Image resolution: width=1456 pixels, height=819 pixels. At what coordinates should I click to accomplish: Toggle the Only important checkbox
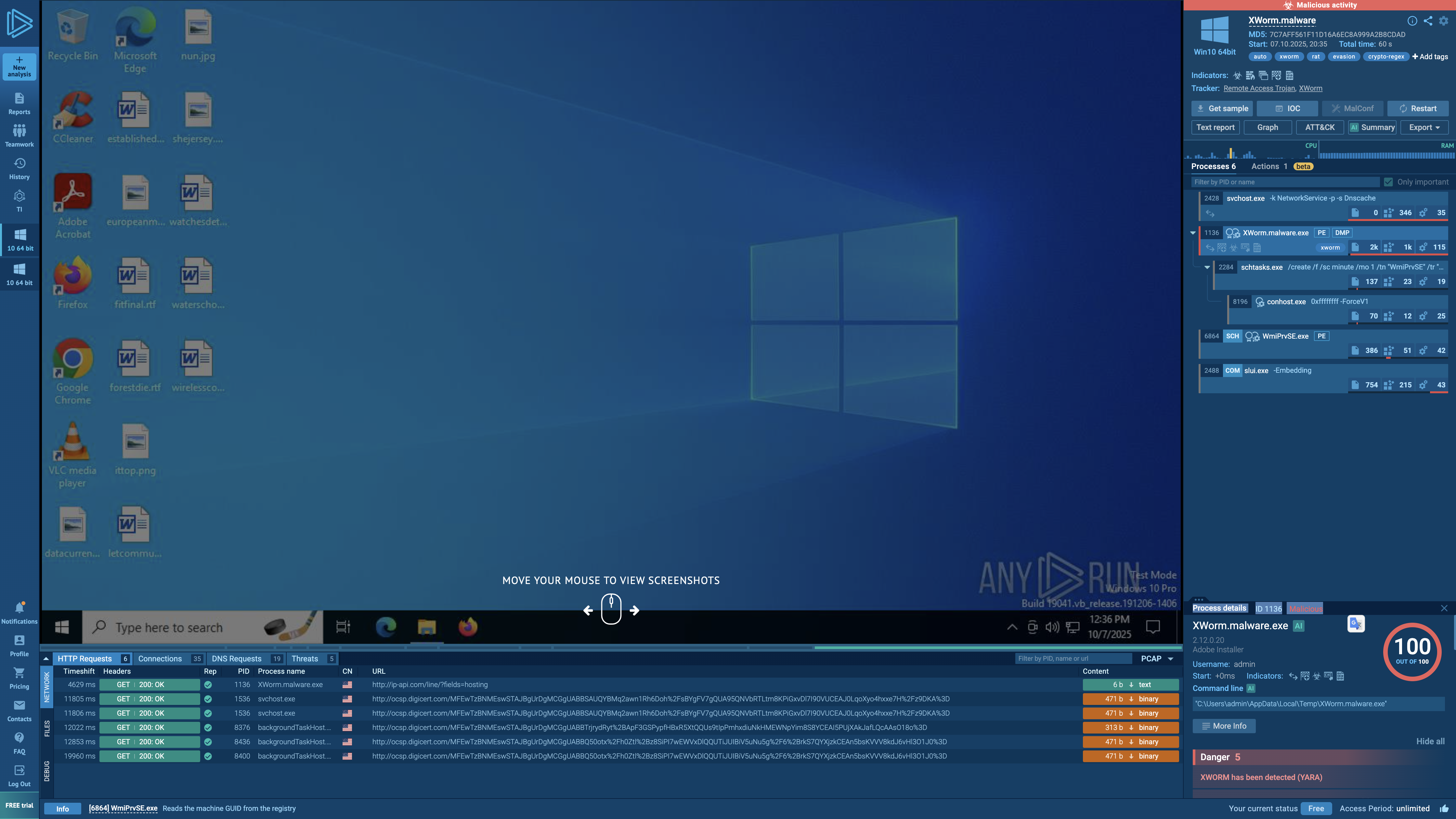tap(1388, 182)
